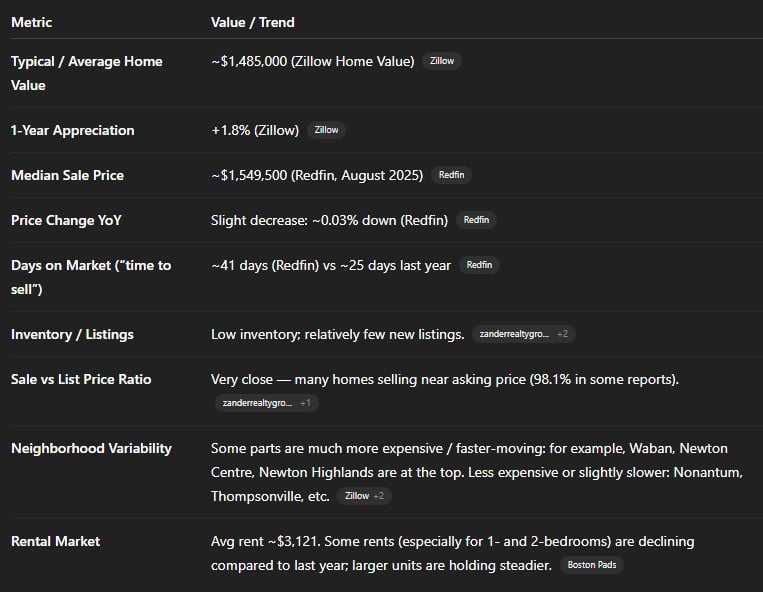This screenshot has height=592, width=763.
Task: Click the Rental Market row label
Action: point(55,541)
